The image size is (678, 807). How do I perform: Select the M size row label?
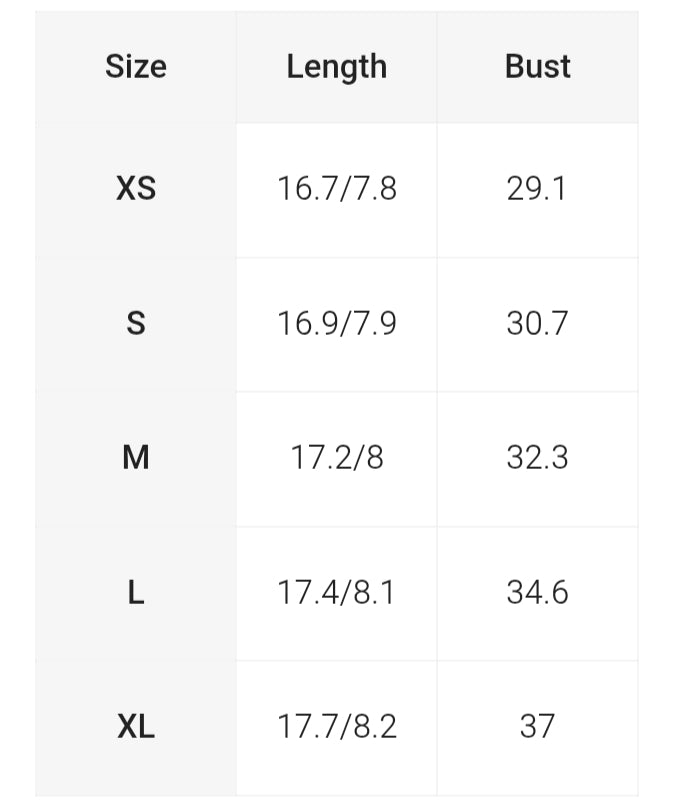(136, 458)
